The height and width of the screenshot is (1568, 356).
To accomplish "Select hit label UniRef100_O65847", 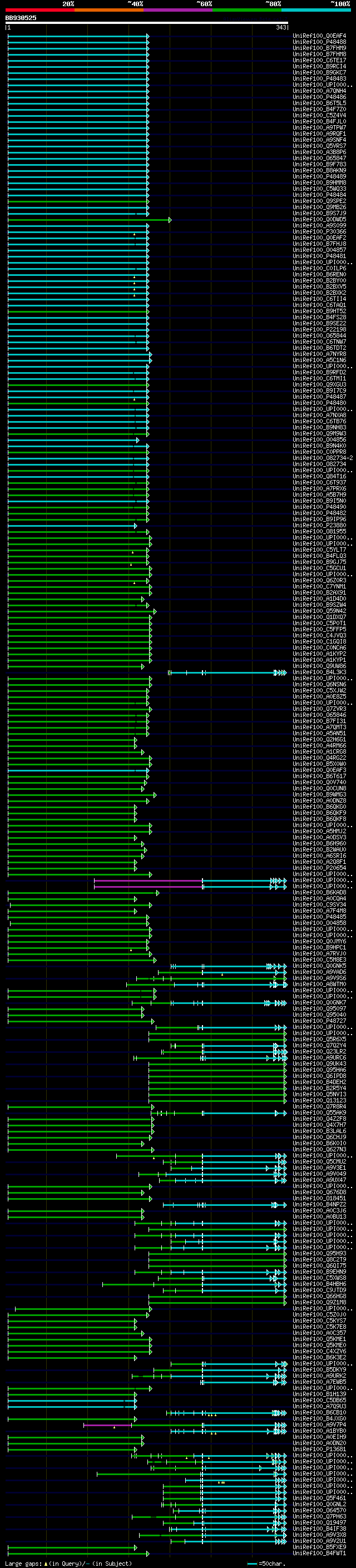I will [319, 159].
